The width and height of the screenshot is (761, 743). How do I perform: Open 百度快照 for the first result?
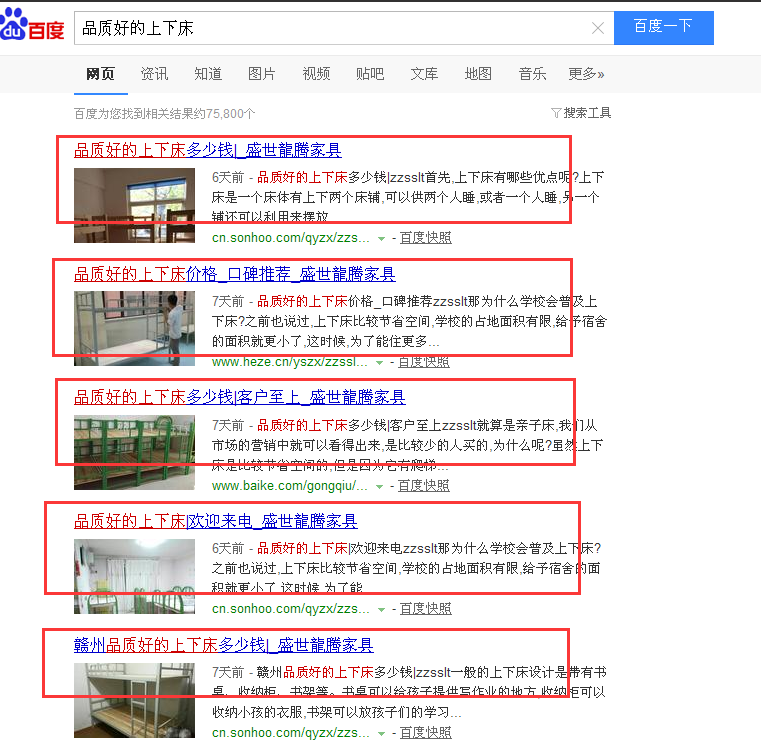426,238
